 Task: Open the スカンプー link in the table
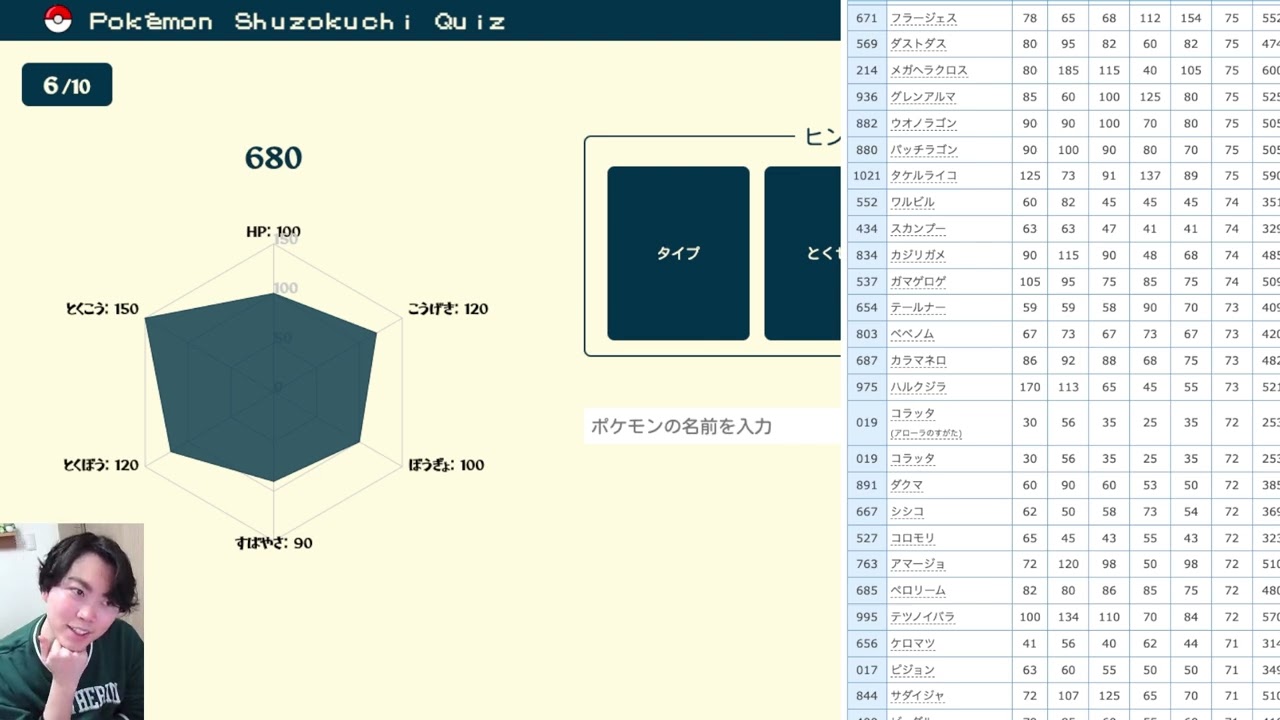[918, 228]
